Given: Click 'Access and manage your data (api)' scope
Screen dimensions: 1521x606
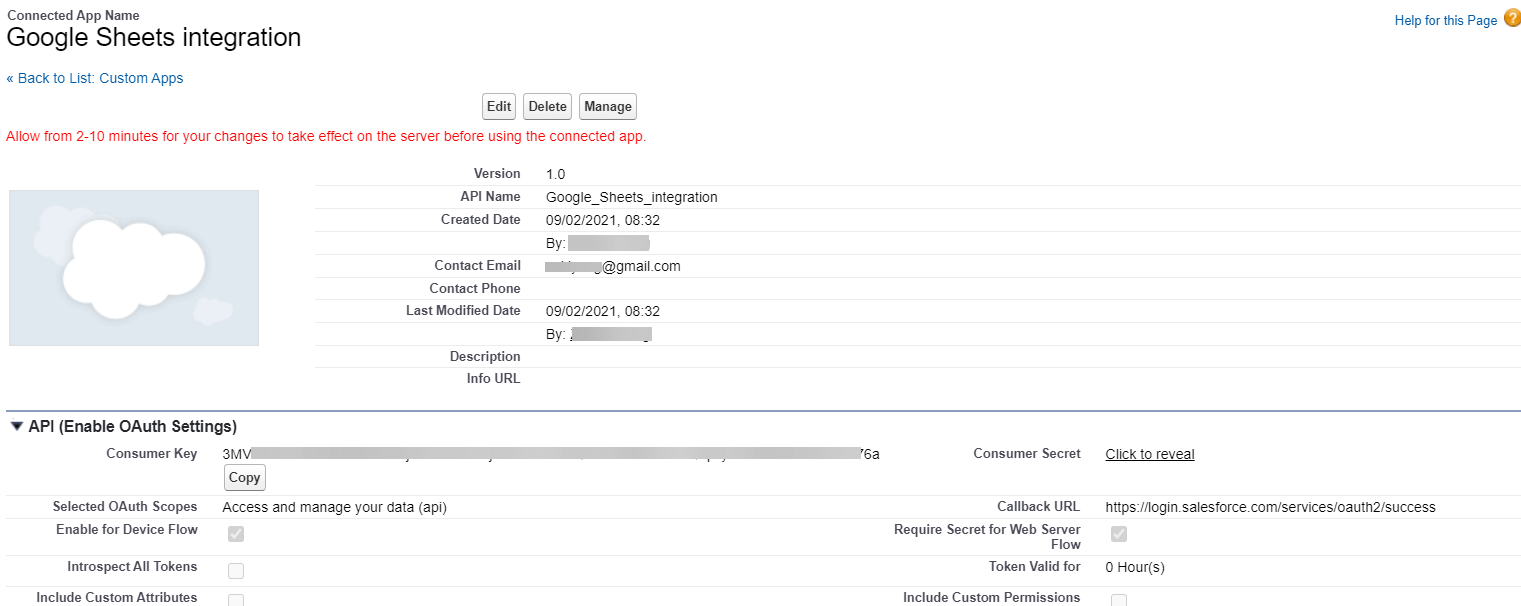Looking at the screenshot, I should [334, 507].
